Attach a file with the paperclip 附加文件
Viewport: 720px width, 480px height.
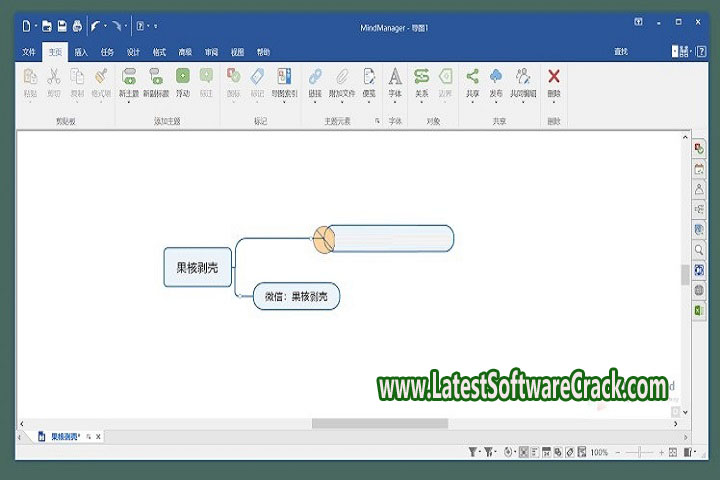coord(342,83)
